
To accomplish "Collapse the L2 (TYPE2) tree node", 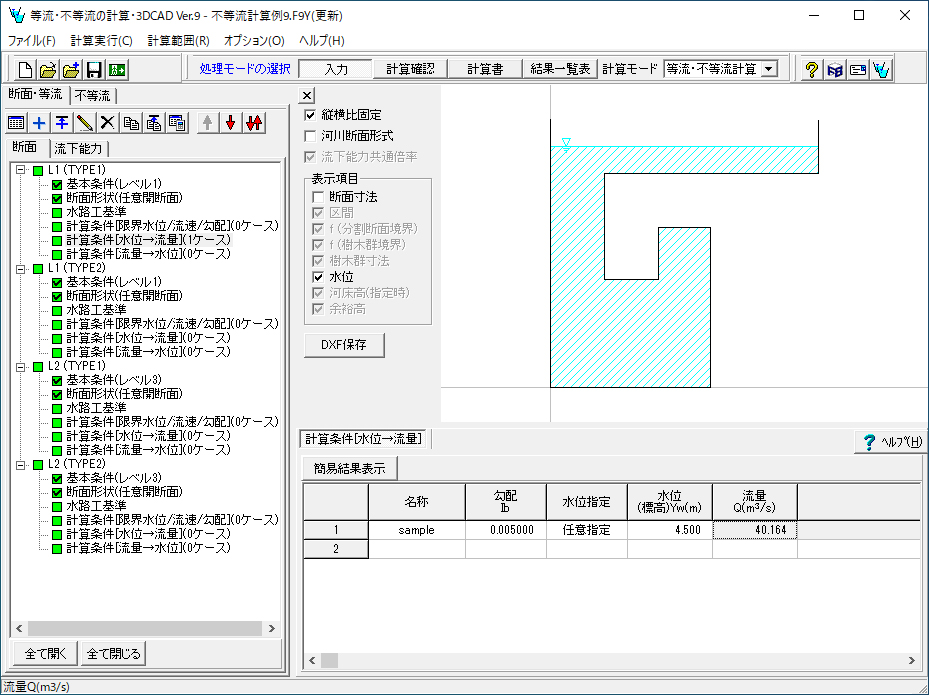I will 21,465.
